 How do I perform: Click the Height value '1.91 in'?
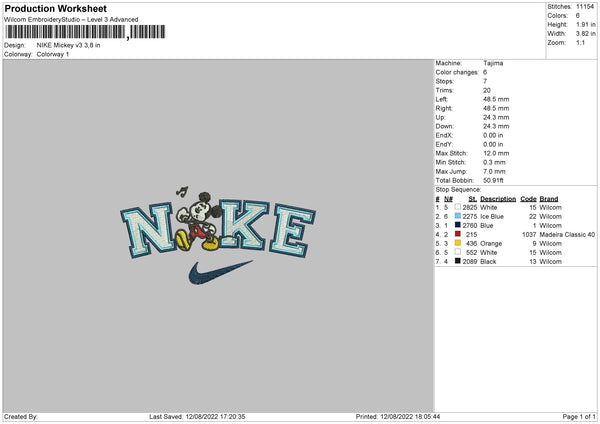click(586, 24)
